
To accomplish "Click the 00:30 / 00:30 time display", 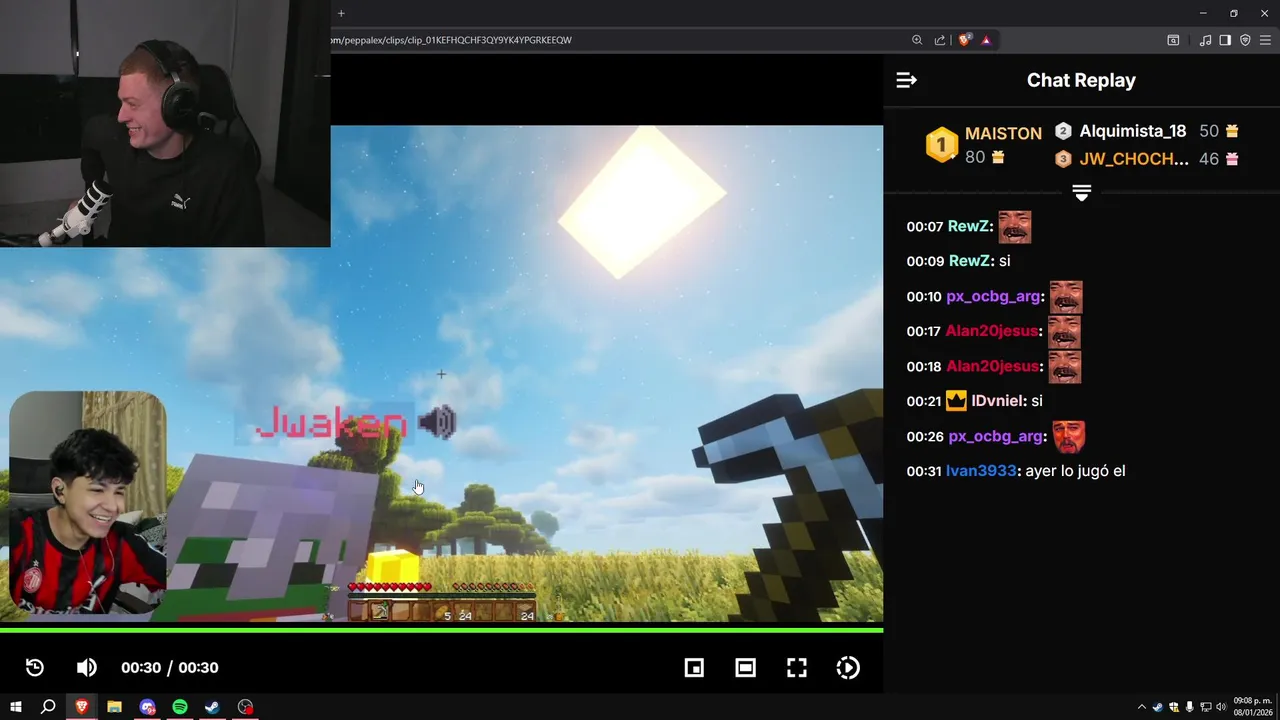I will click(x=170, y=668).
